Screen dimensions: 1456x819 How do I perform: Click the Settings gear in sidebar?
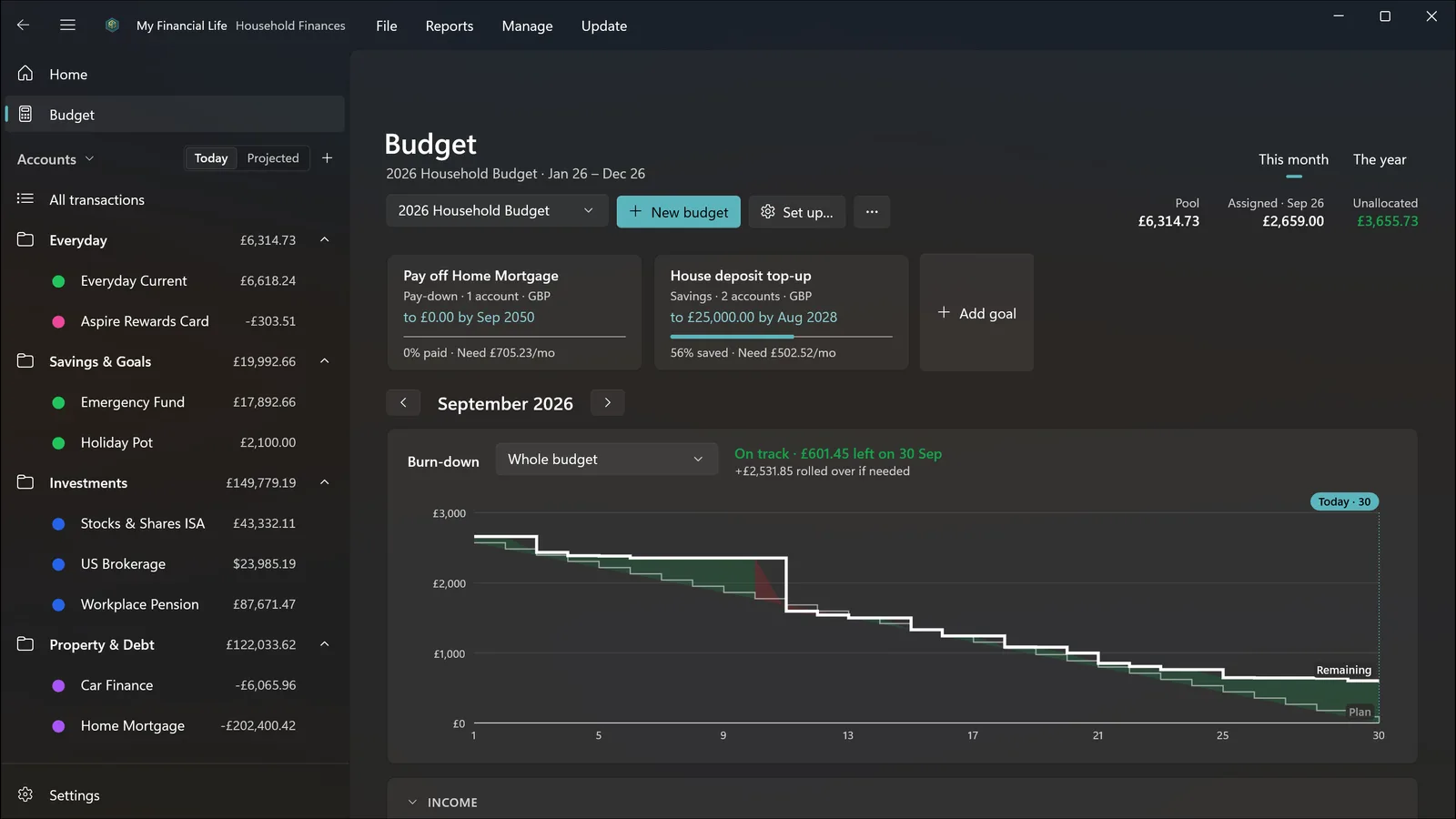pos(25,794)
